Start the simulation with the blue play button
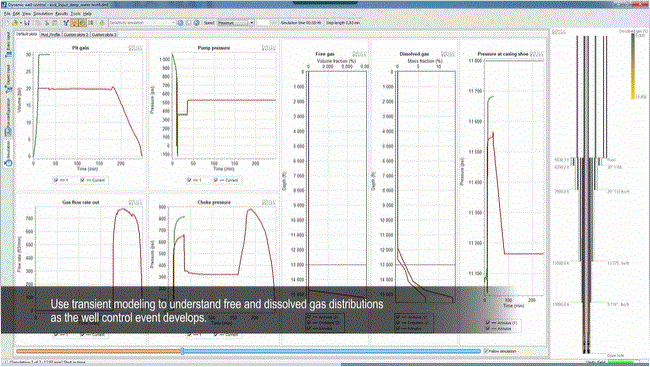650x367 pixels. [180, 23]
